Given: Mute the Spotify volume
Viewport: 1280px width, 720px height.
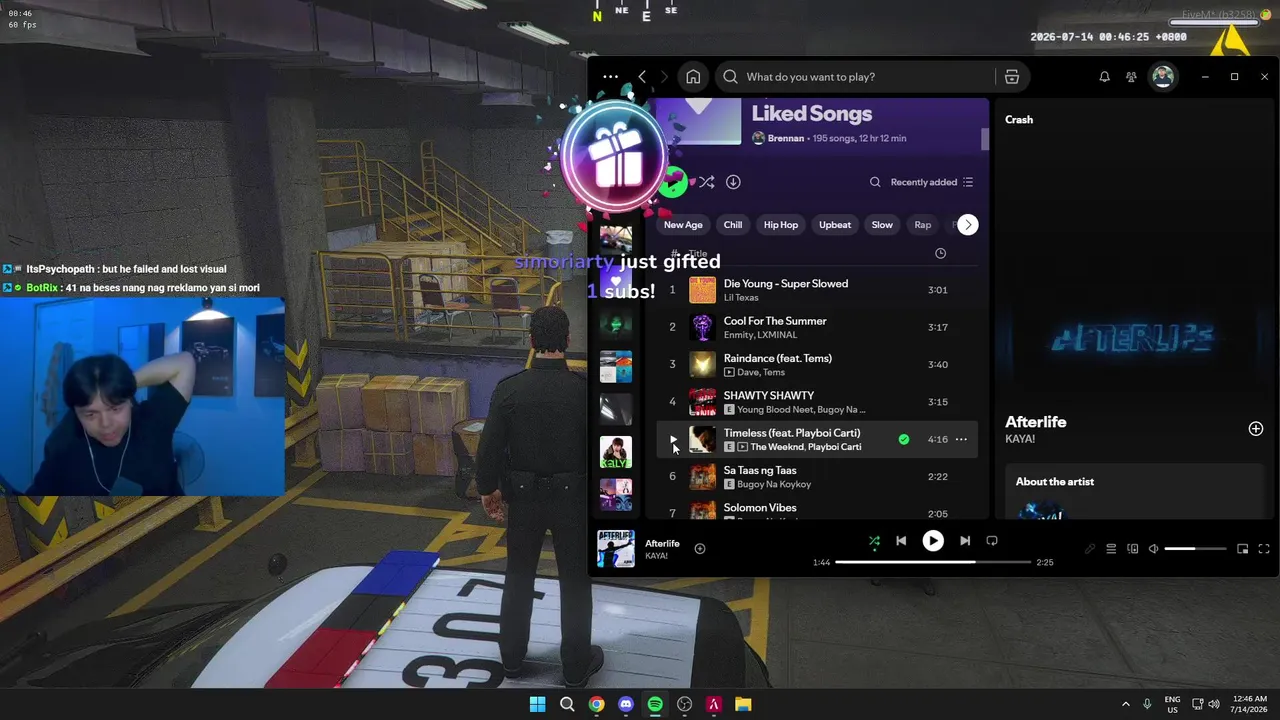Looking at the screenshot, I should [1153, 549].
